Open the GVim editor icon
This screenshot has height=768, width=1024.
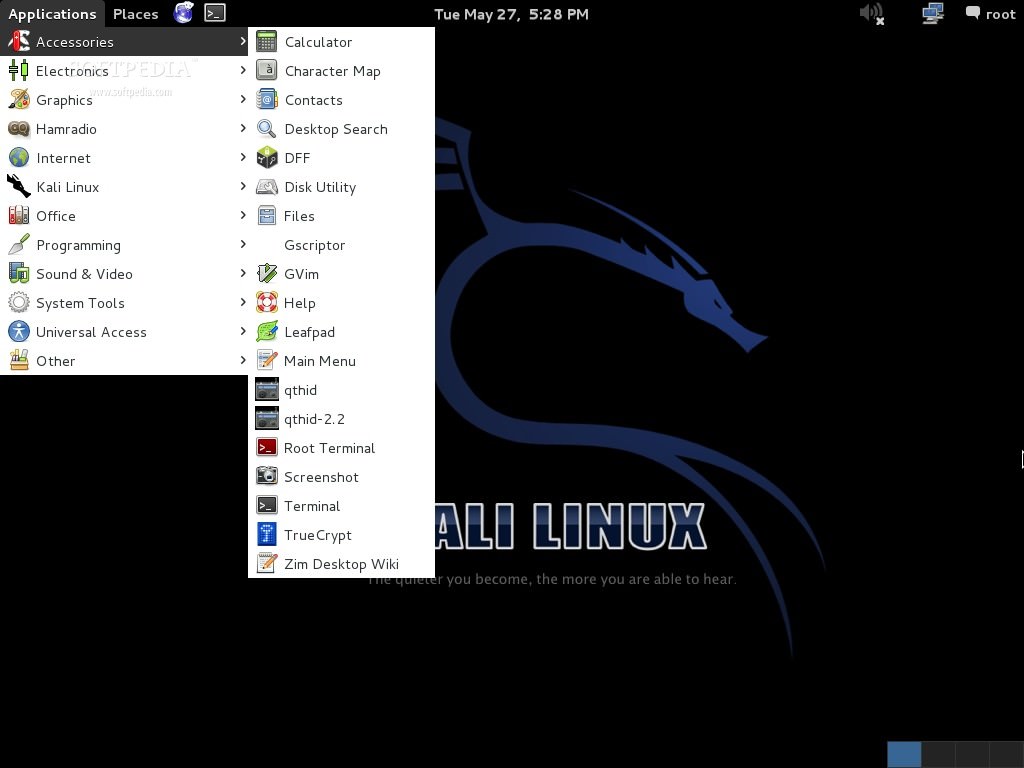click(267, 274)
